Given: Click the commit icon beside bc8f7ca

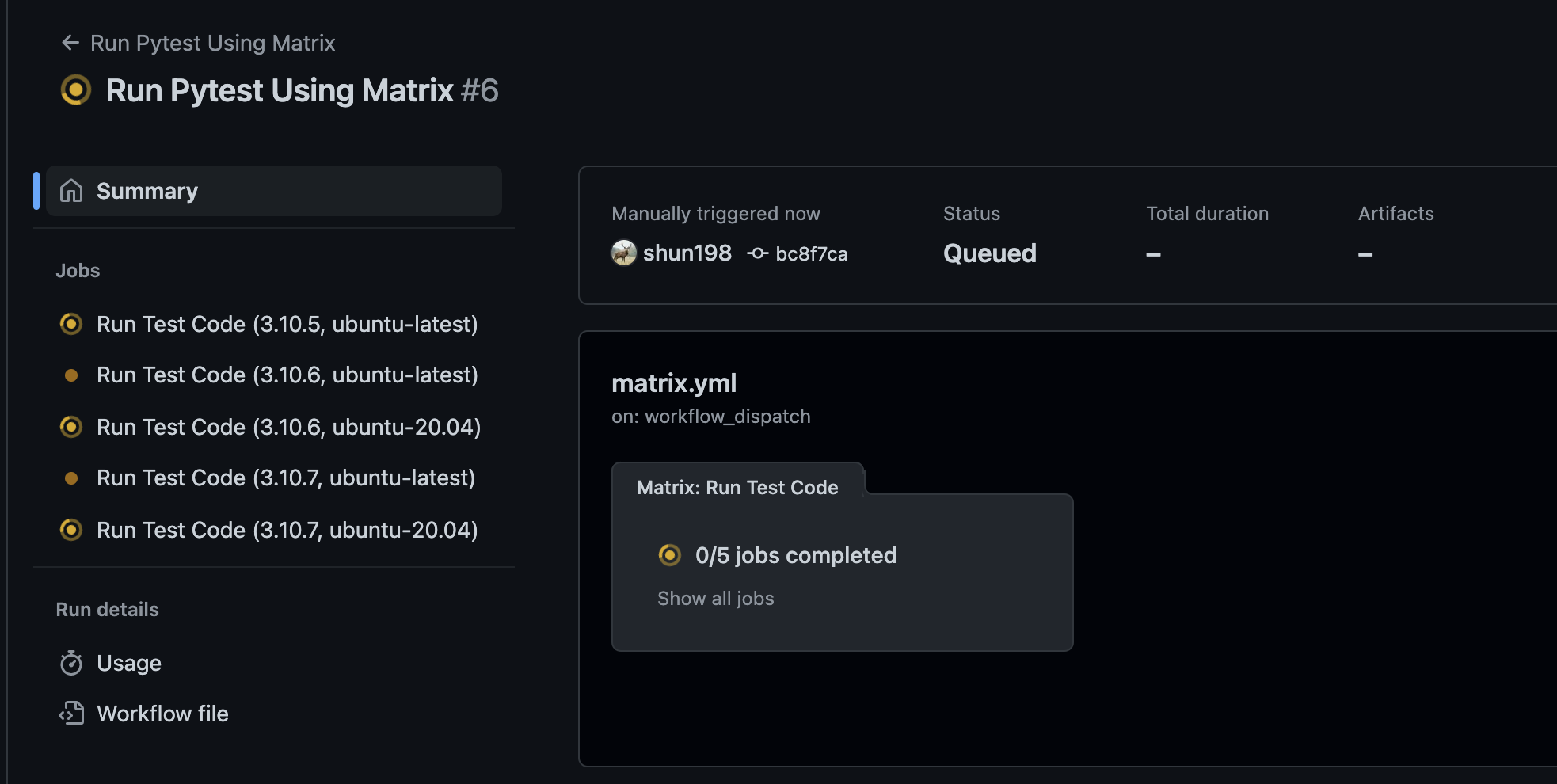Looking at the screenshot, I should pyautogui.click(x=758, y=253).
